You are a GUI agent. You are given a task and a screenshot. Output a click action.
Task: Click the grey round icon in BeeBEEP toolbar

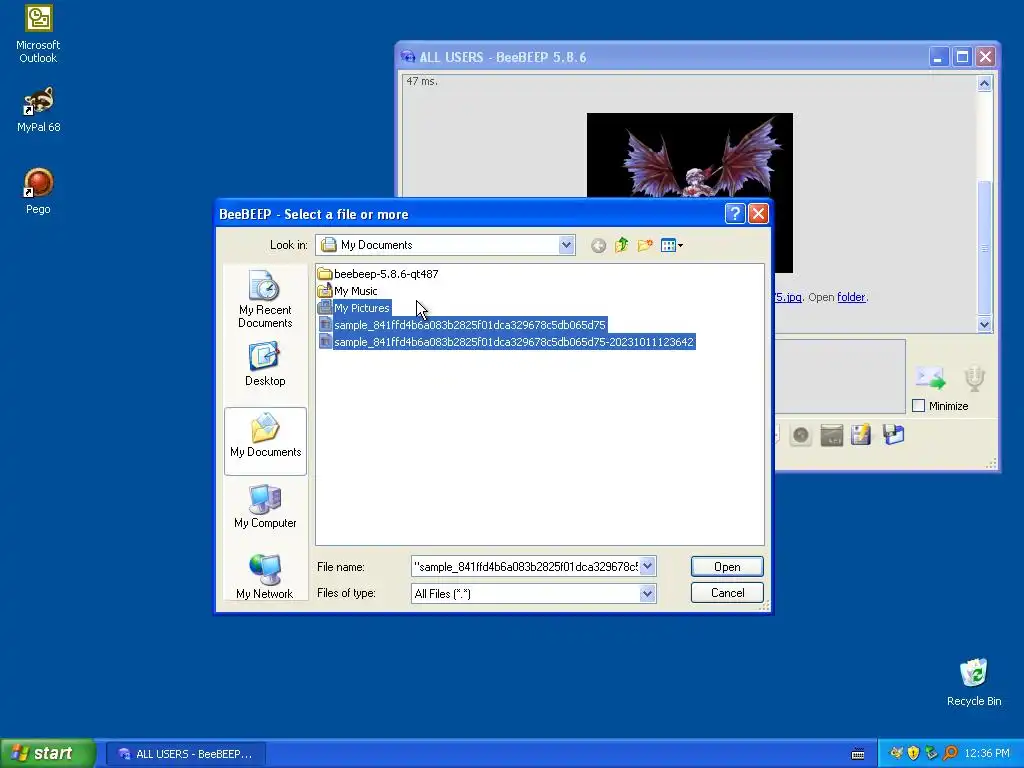coord(801,436)
